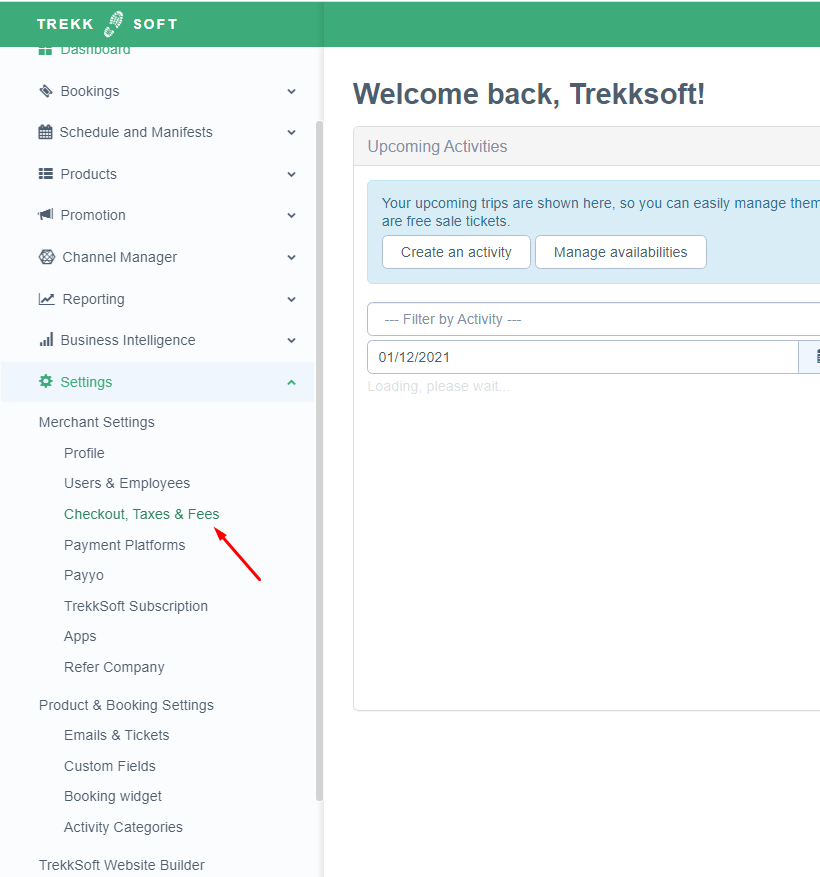The width and height of the screenshot is (820, 877).
Task: Click the Schedule and Manifests calendar icon
Action: pos(45,132)
